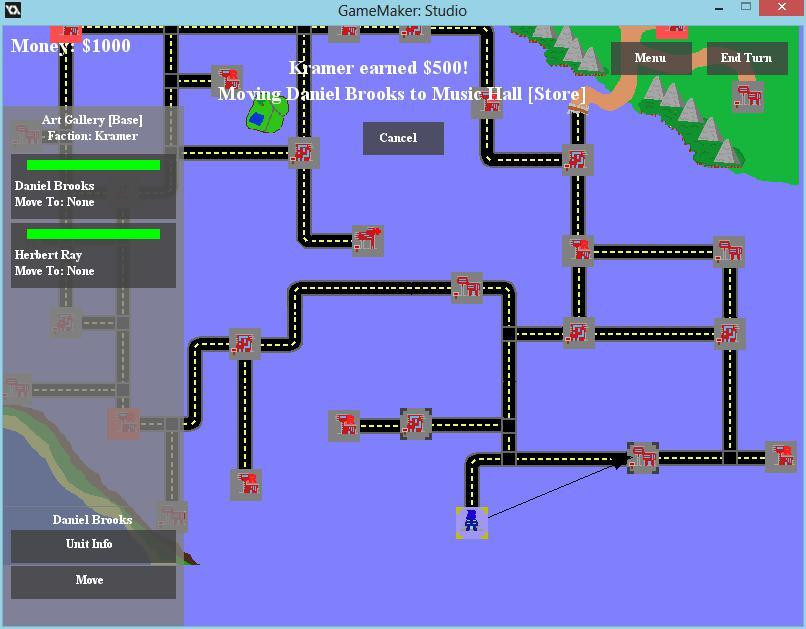Viewport: 806px width, 629px height.
Task: Cancel moving Daniel Brooks
Action: [404, 138]
